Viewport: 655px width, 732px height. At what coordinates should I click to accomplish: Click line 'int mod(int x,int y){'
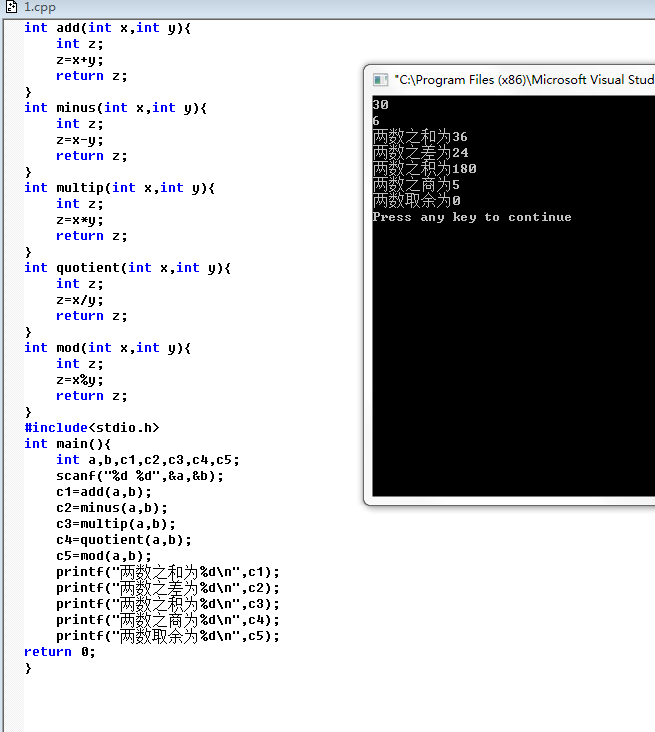tap(107, 347)
